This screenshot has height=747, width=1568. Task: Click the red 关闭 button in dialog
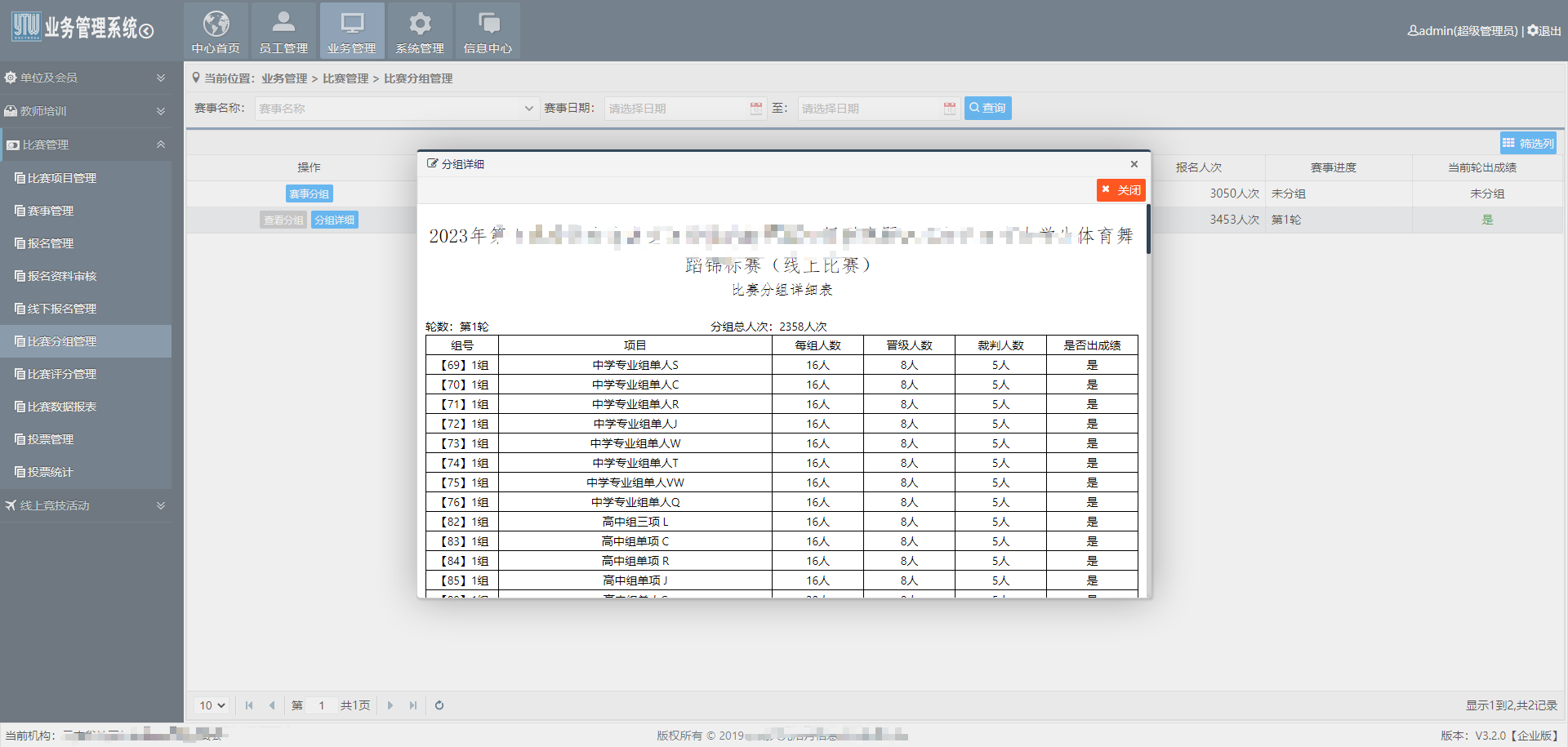tap(1120, 190)
